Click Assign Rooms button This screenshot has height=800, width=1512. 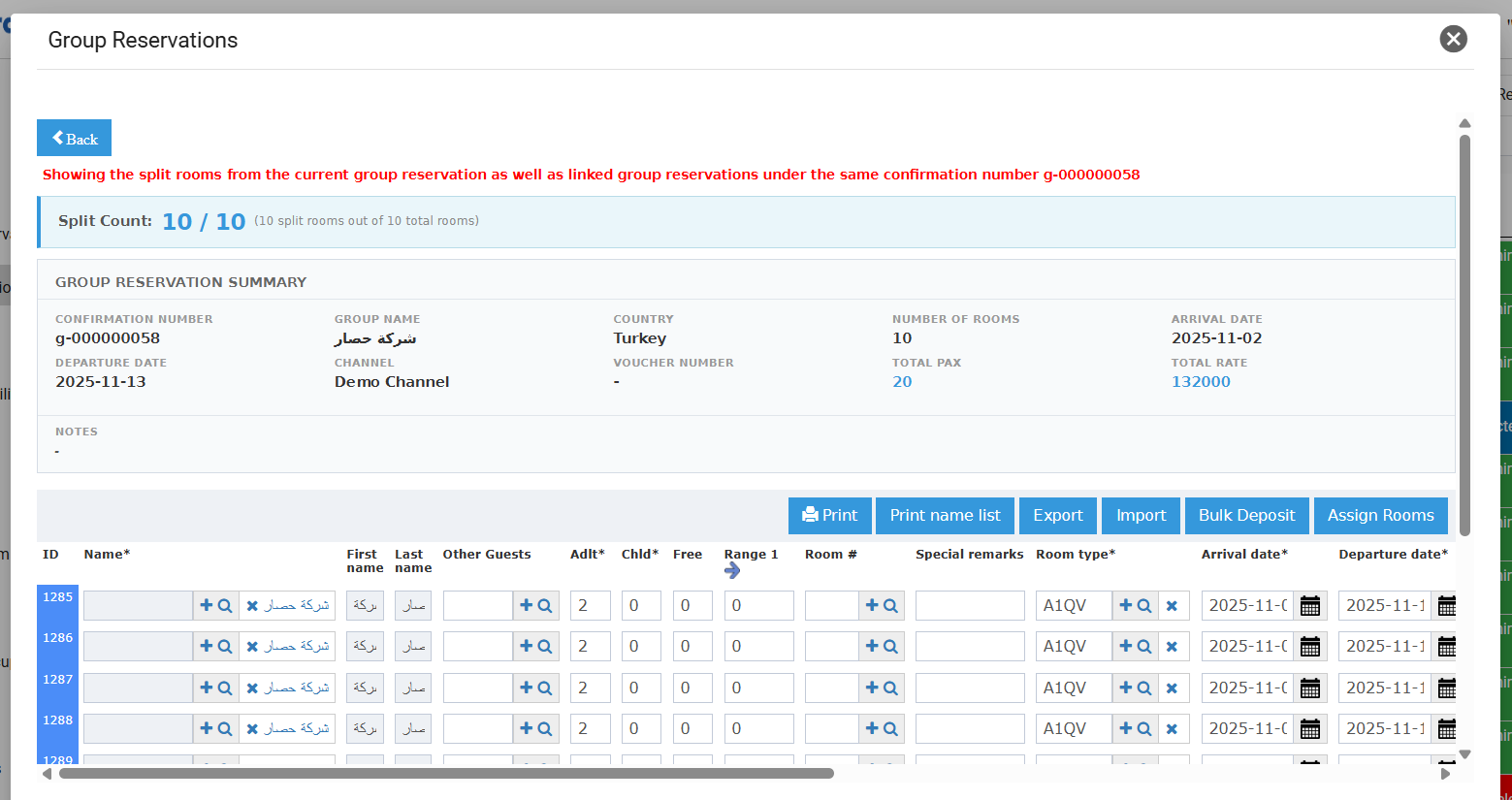1381,516
